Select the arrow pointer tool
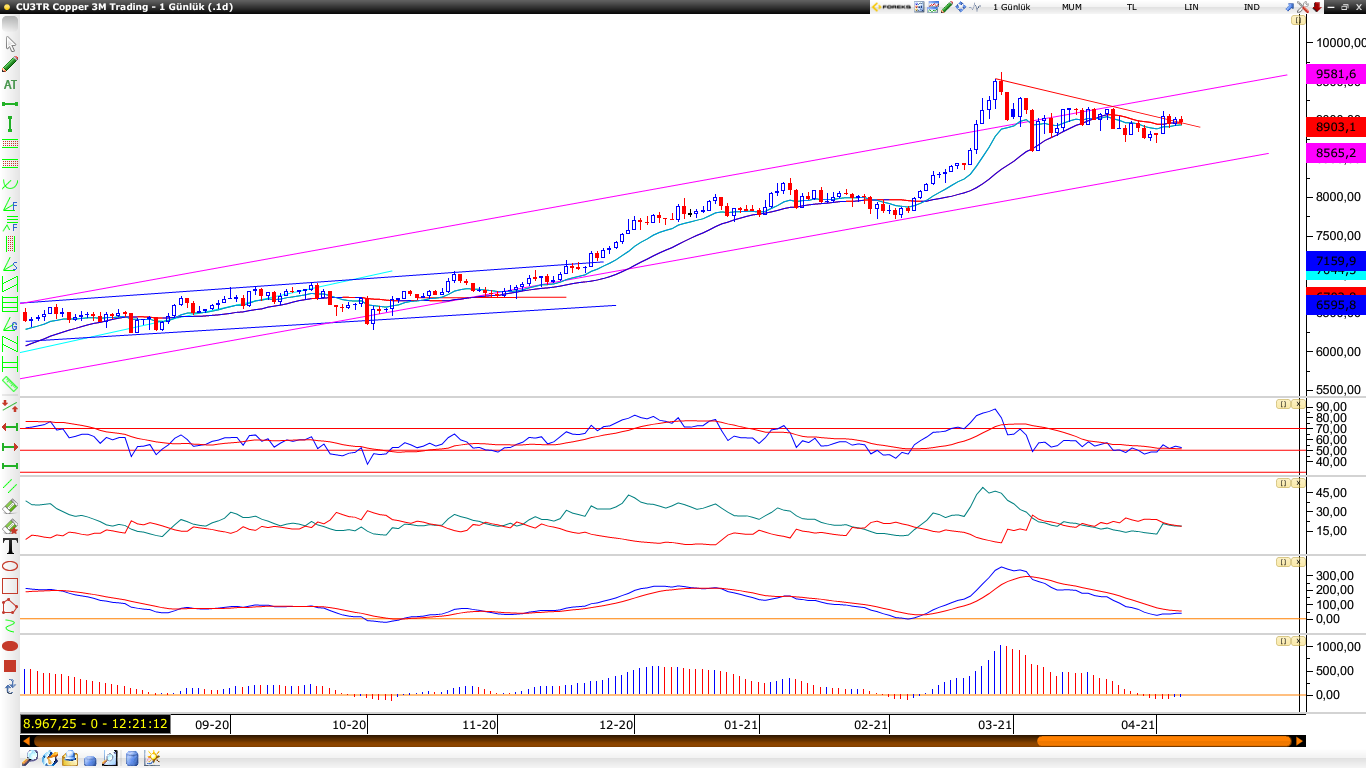The height and width of the screenshot is (768, 1366). point(11,44)
